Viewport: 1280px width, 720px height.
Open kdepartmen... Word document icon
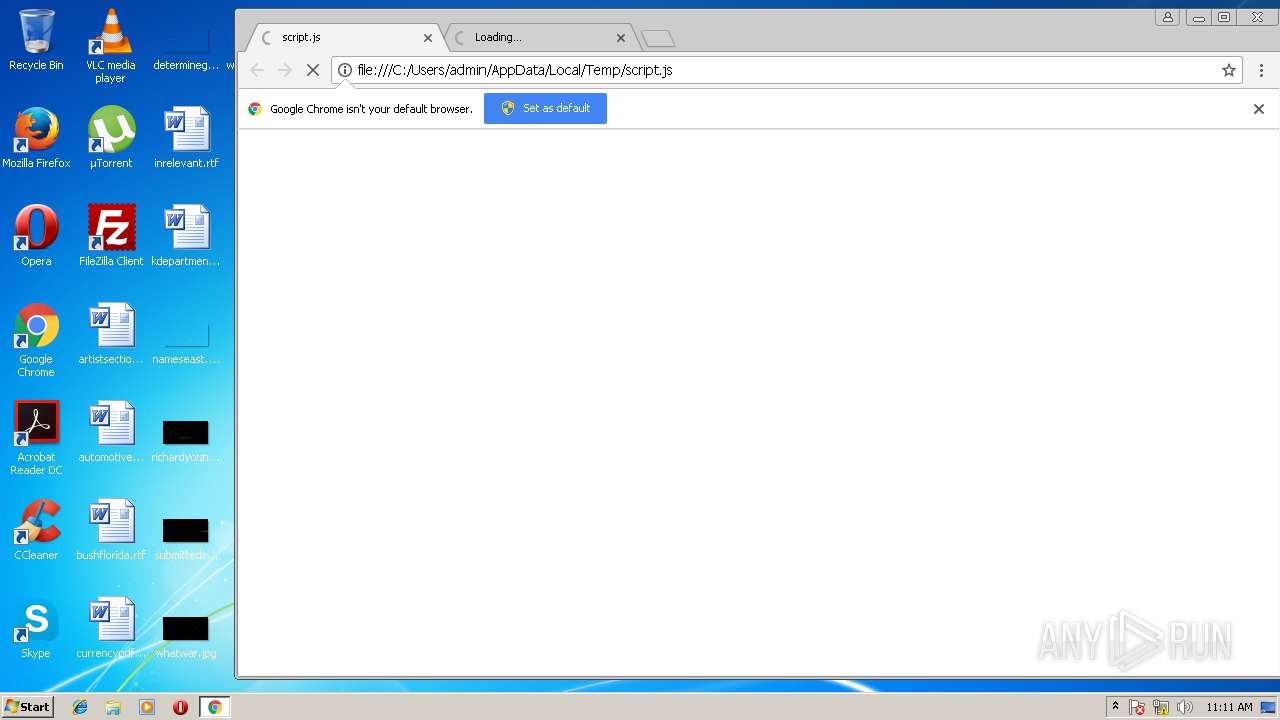[x=186, y=236]
